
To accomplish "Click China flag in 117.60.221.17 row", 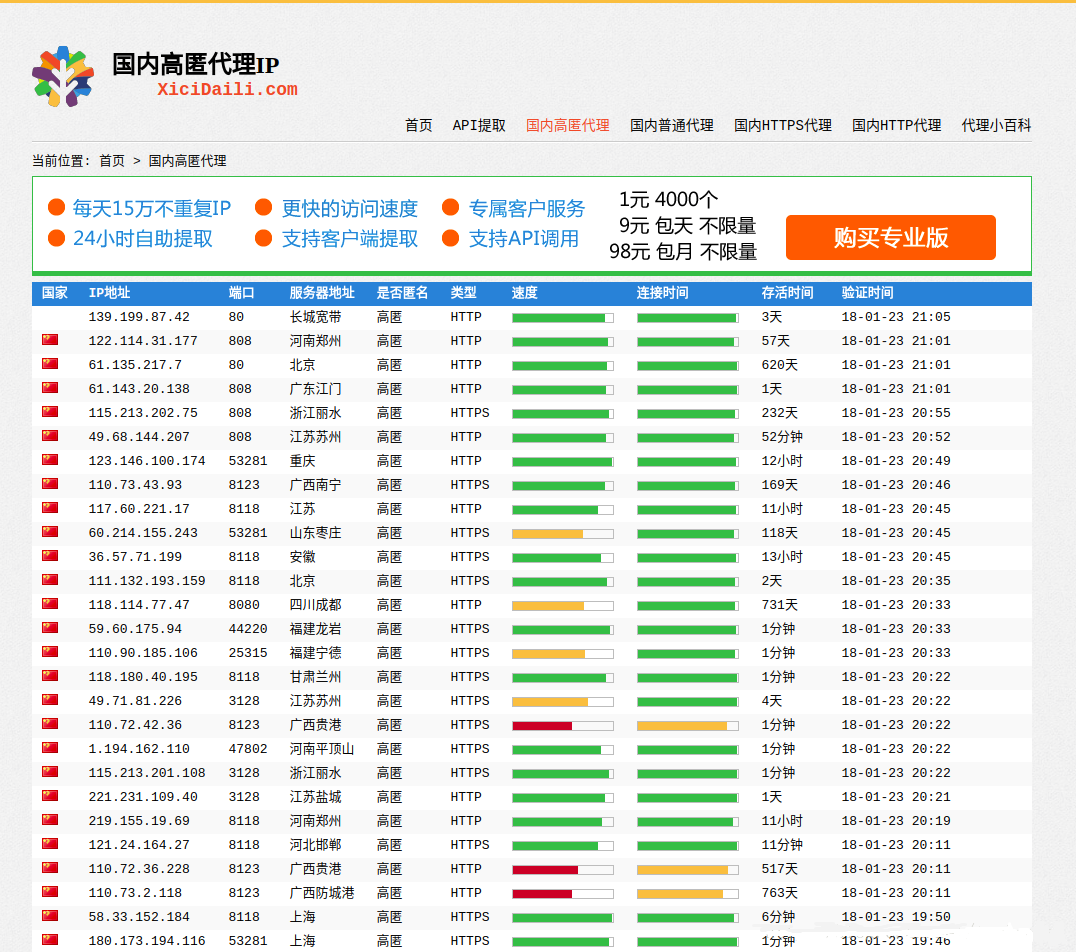I will click(x=50, y=508).
